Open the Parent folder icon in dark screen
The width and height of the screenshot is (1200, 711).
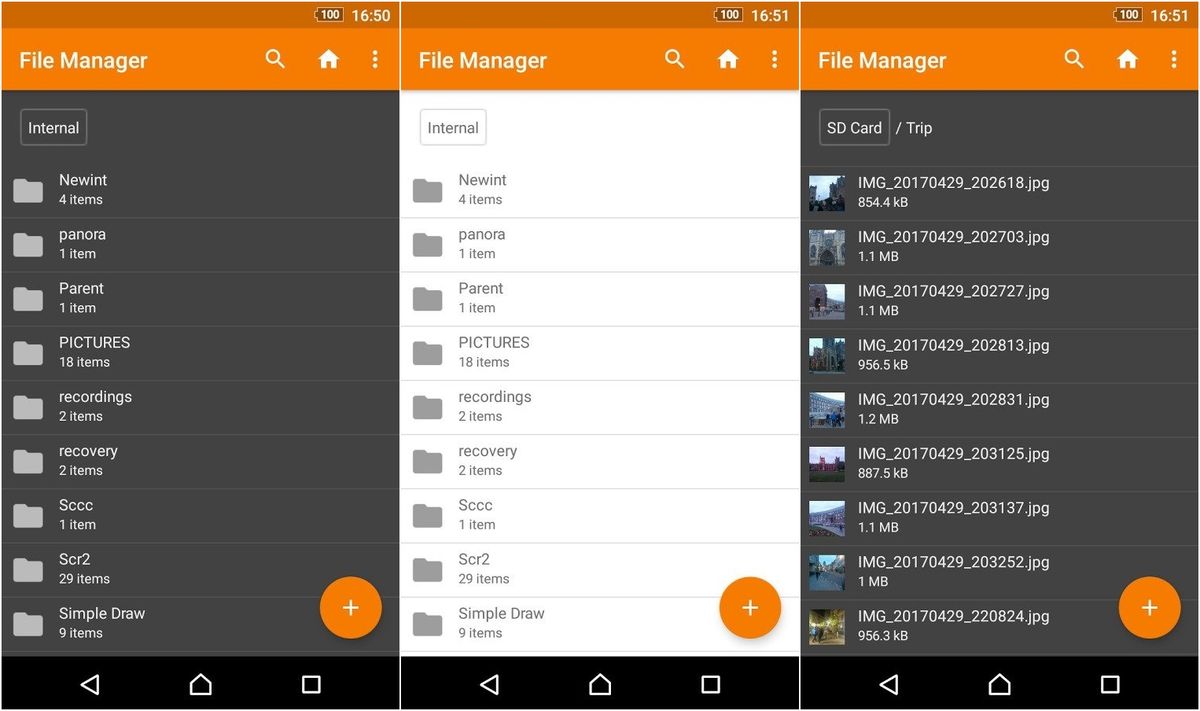[28, 298]
